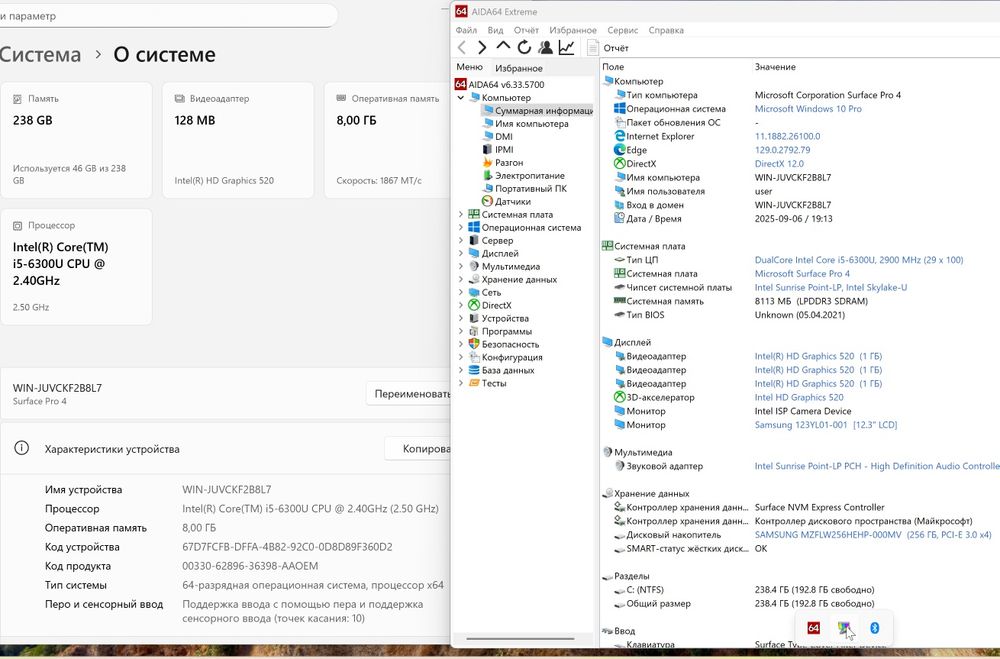Click Переименовать button in Settings window

tap(409, 394)
